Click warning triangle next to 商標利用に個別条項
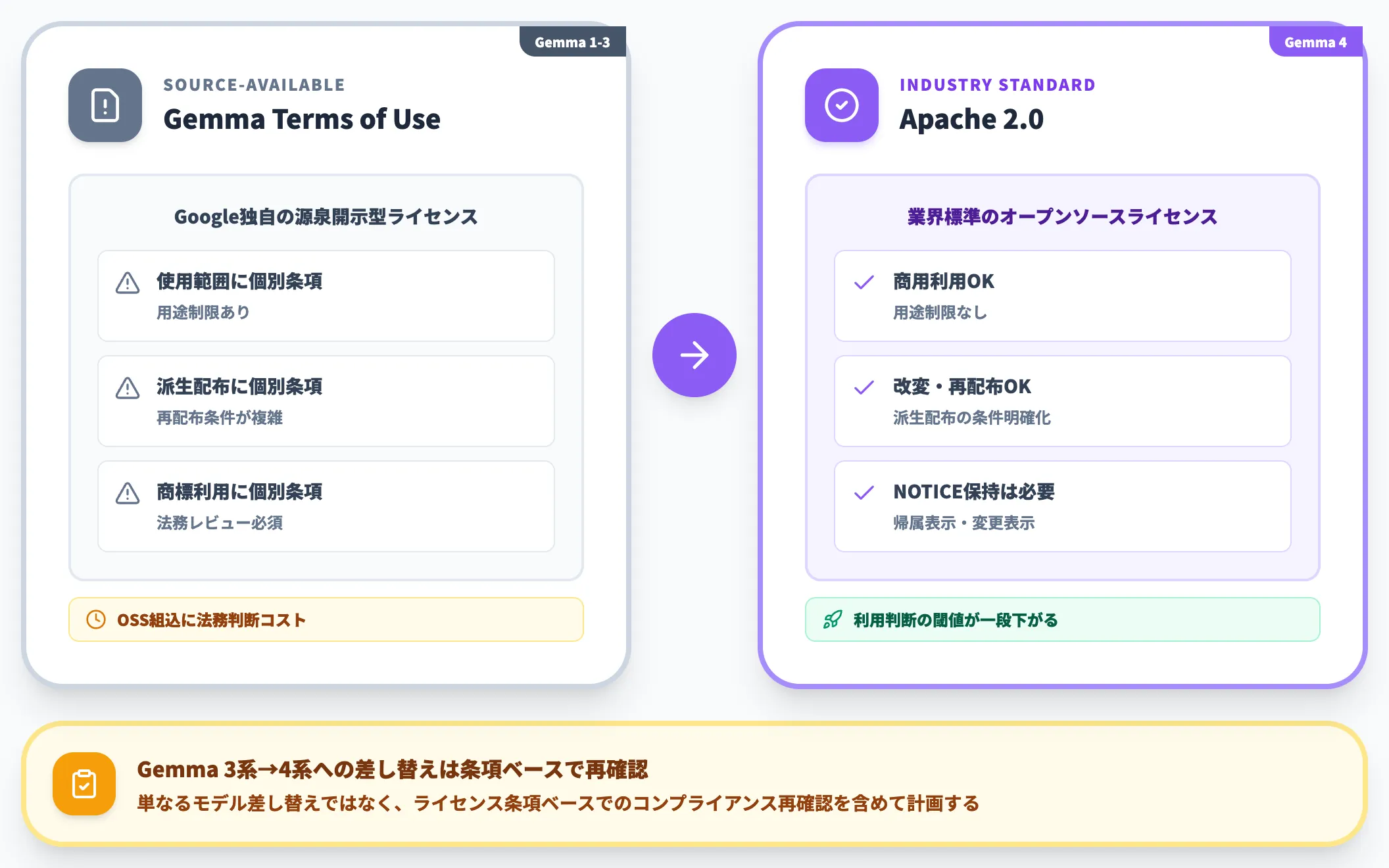This screenshot has height=868, width=1389. 128,493
